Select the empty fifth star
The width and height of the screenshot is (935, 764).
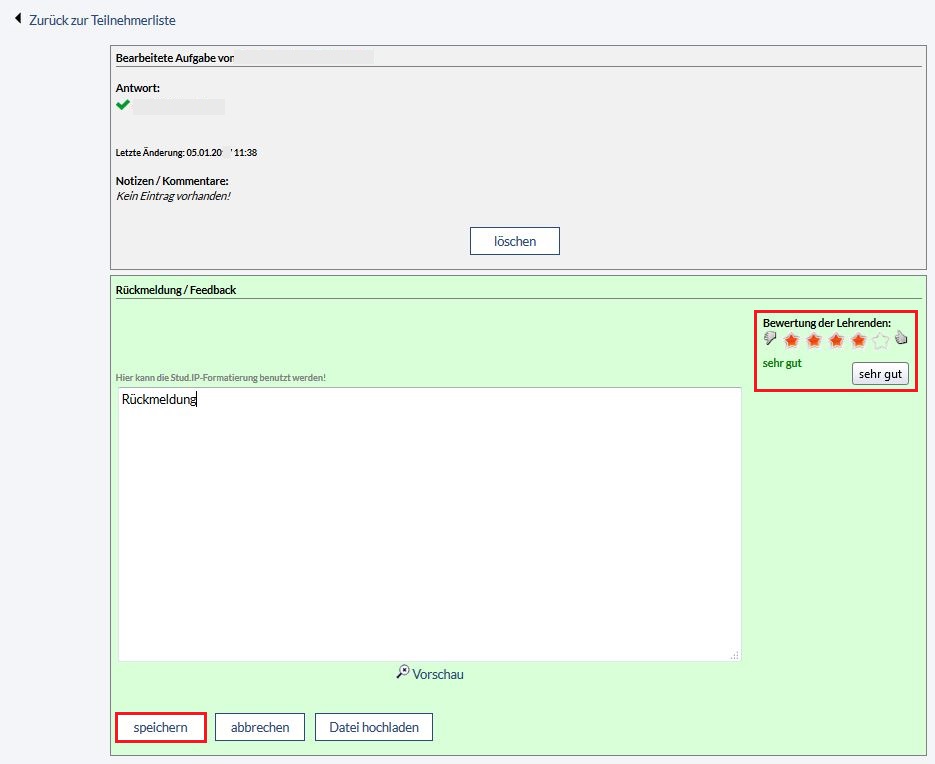tap(880, 341)
